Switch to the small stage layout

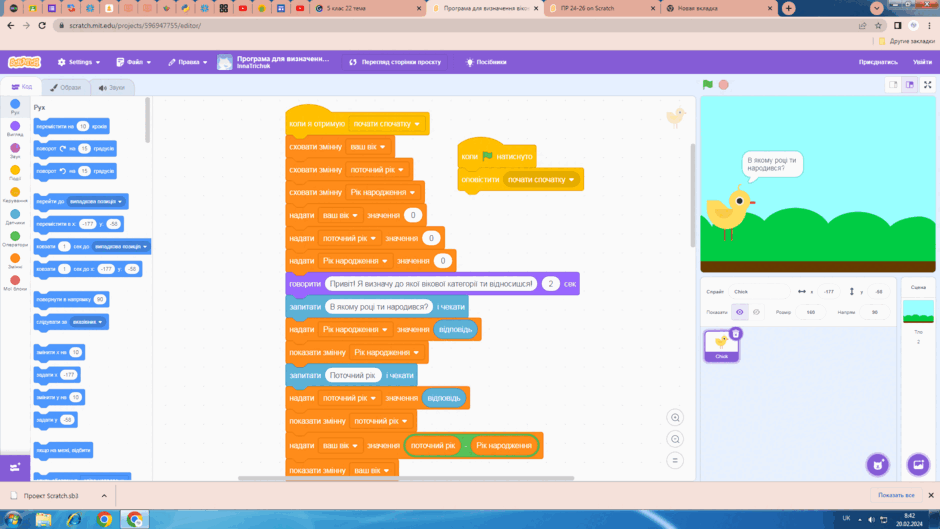click(x=893, y=85)
